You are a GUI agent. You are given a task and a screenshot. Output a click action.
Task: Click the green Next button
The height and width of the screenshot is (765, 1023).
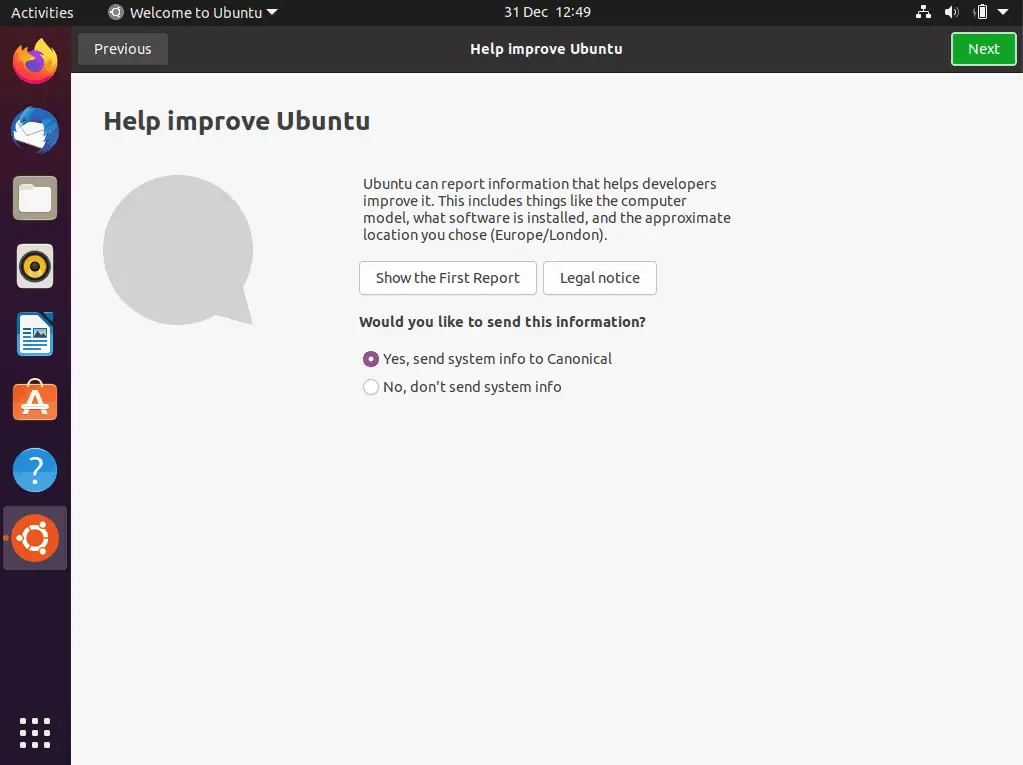(983, 49)
